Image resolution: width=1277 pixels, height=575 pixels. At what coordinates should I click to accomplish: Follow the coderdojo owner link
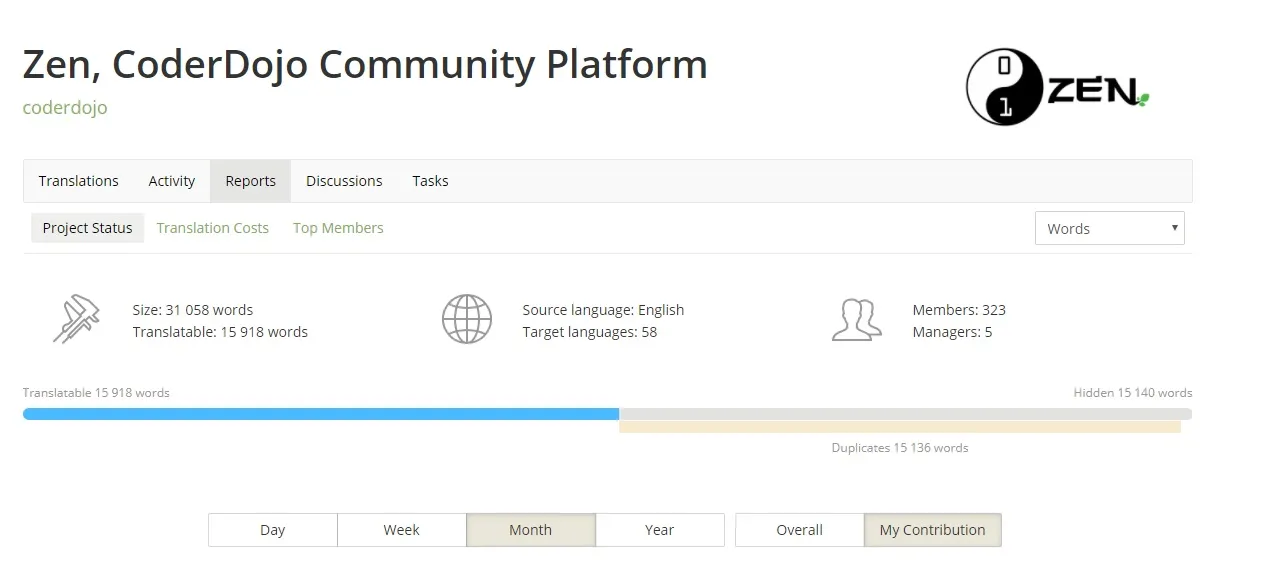[x=65, y=107]
